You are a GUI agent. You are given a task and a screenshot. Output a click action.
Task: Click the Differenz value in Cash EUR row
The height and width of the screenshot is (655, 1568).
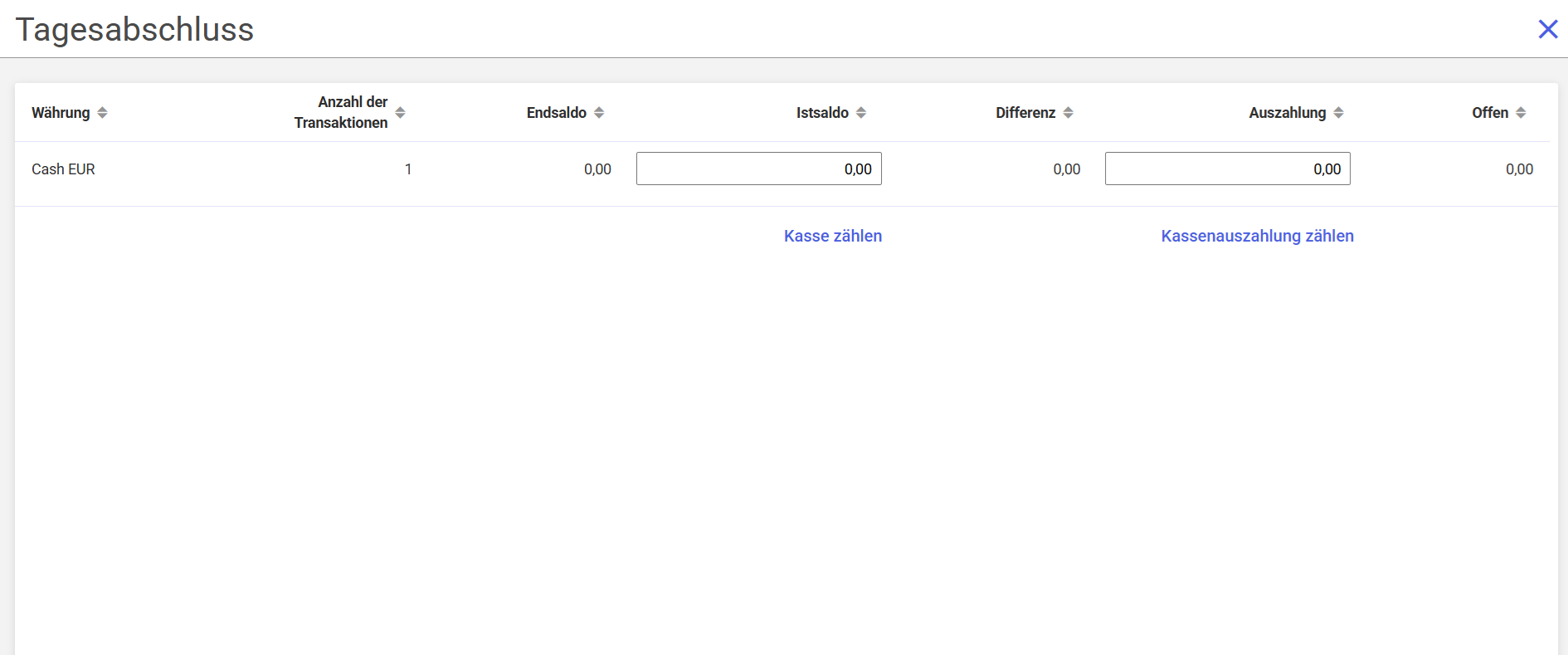(x=1066, y=169)
